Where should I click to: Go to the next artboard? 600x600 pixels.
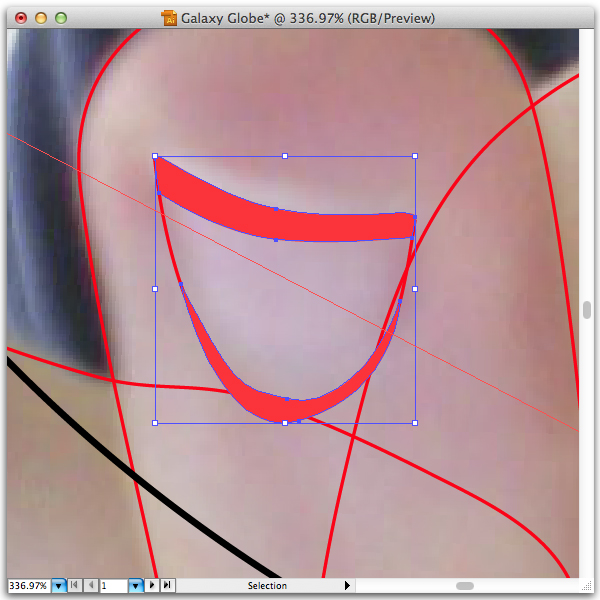click(152, 585)
